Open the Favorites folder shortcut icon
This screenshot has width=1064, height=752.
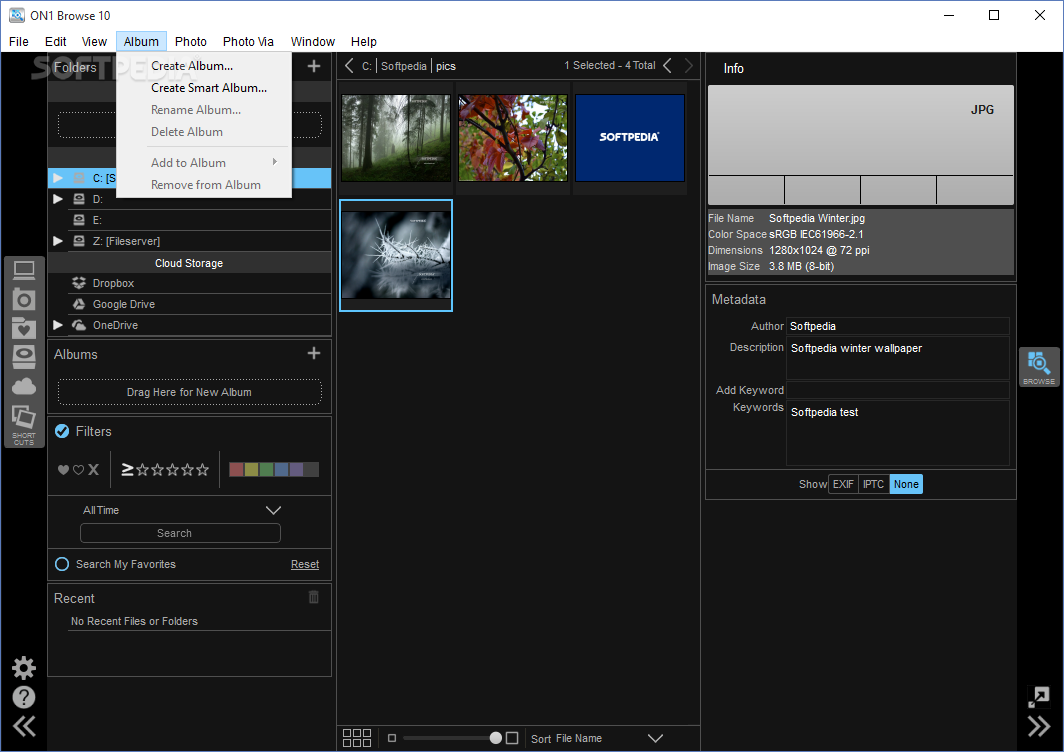pos(24,328)
